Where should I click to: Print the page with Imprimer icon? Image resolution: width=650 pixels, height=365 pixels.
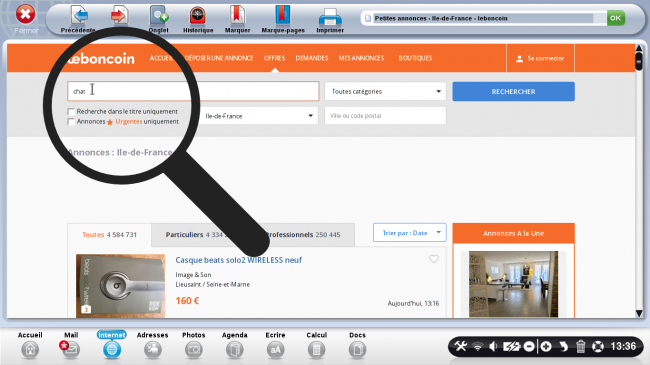click(x=330, y=17)
